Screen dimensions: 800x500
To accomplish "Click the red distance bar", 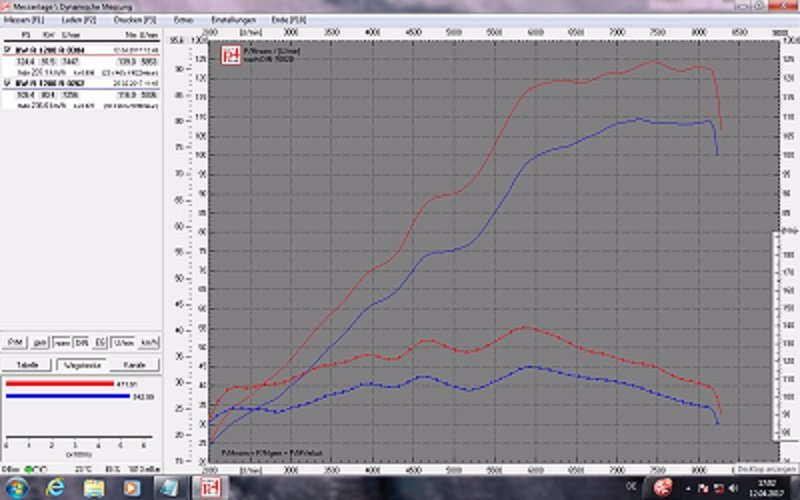I will pos(60,384).
